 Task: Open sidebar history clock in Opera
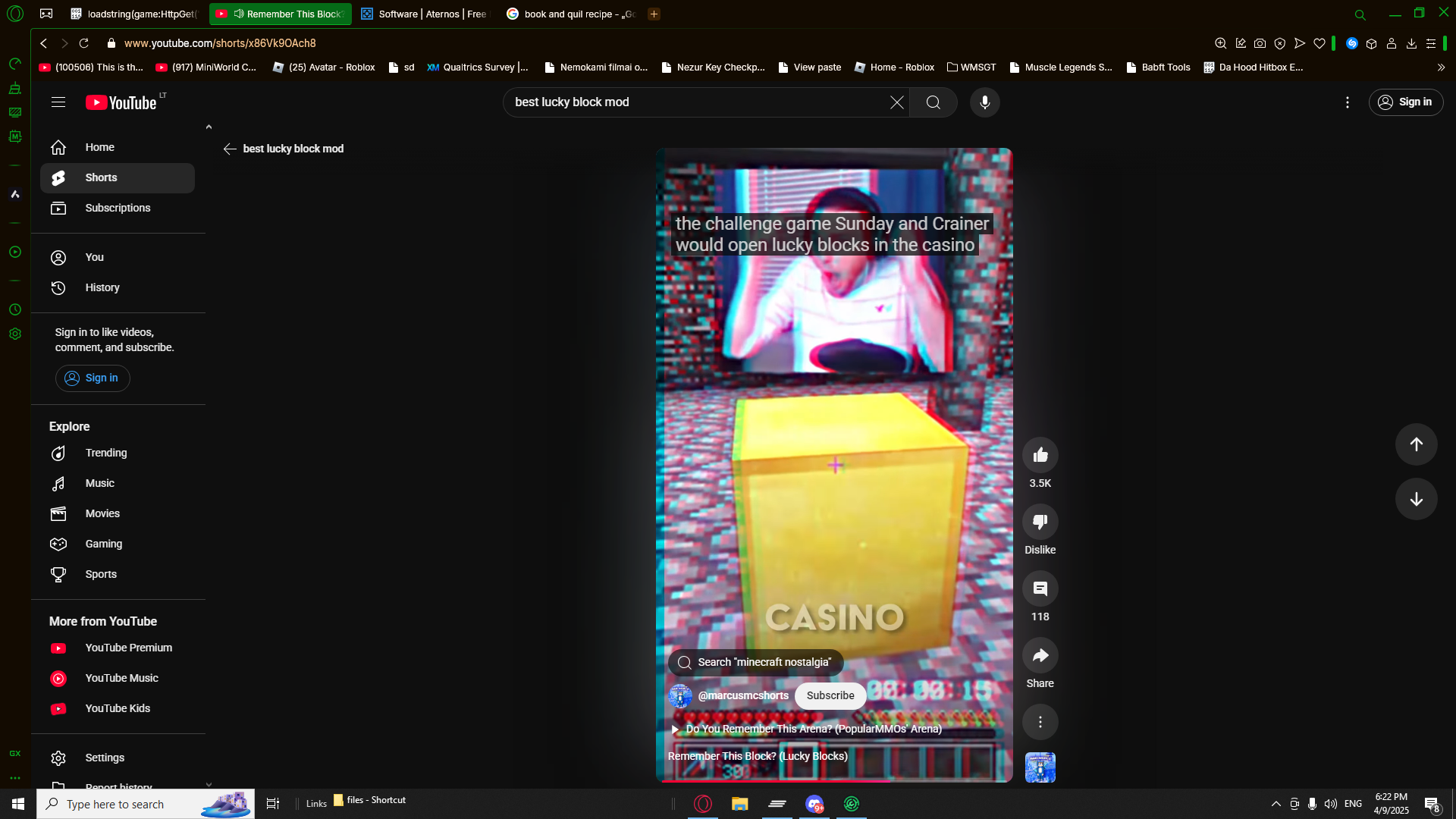point(15,309)
